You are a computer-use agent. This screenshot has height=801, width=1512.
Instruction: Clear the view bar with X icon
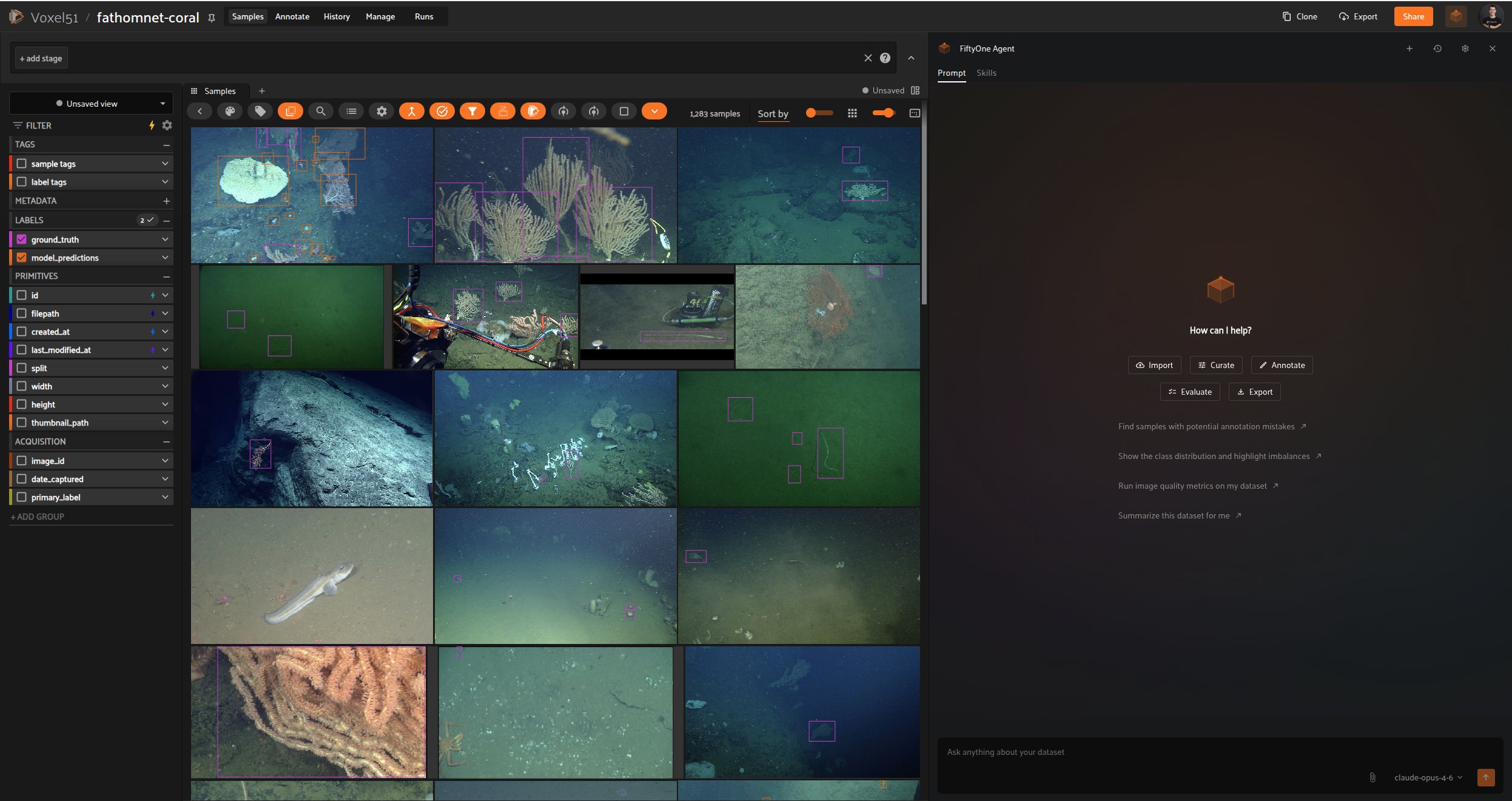868,58
